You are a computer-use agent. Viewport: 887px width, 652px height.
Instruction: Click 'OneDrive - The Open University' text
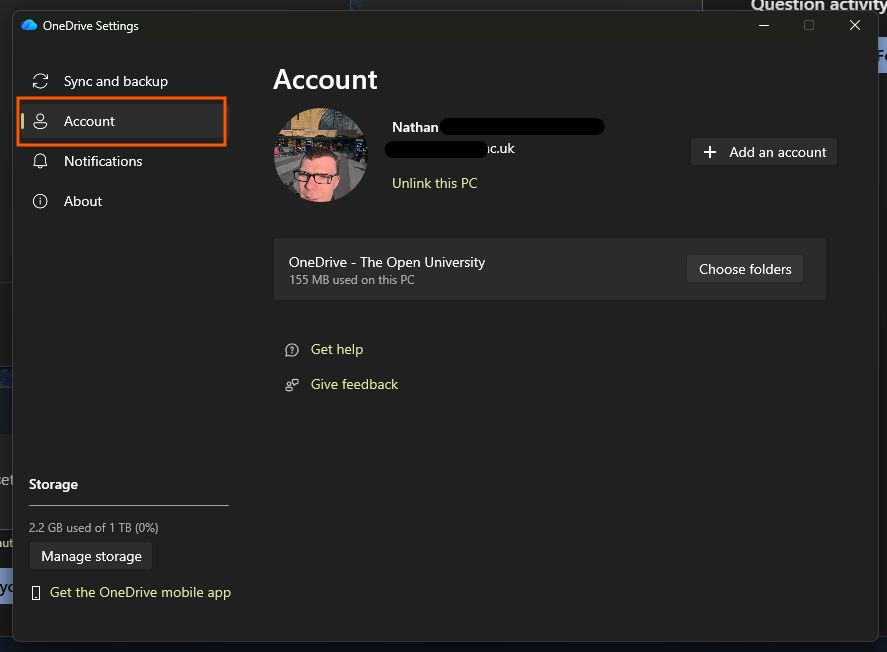tap(387, 262)
